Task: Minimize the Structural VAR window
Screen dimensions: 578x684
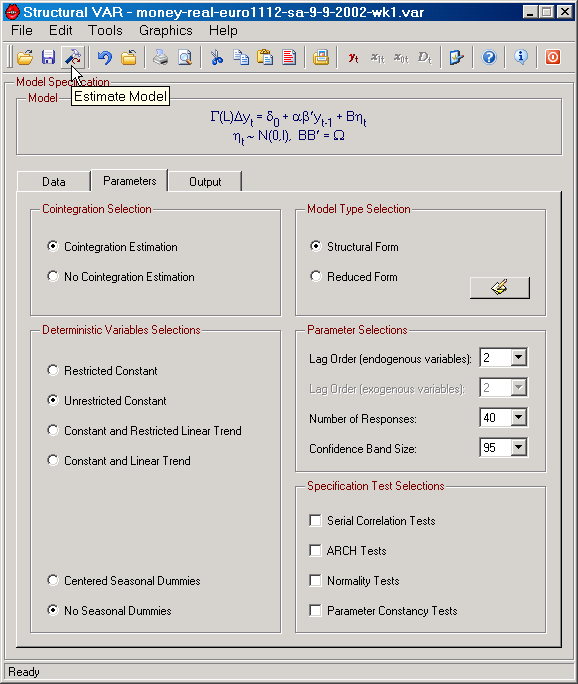Action: (530, 12)
